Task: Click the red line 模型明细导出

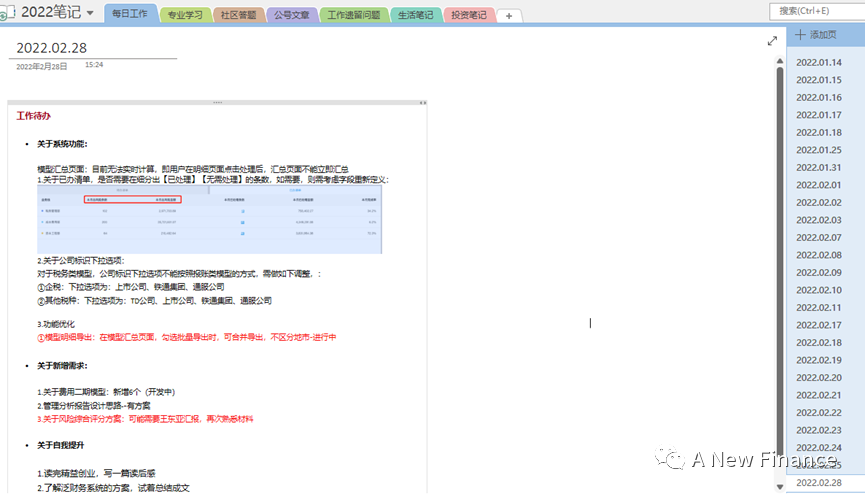Action: 186,337
